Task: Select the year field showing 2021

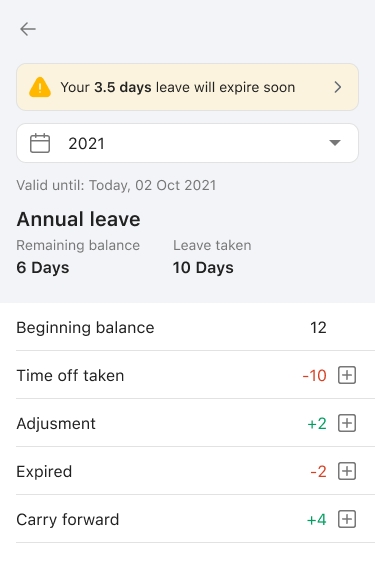Action: pos(187,143)
